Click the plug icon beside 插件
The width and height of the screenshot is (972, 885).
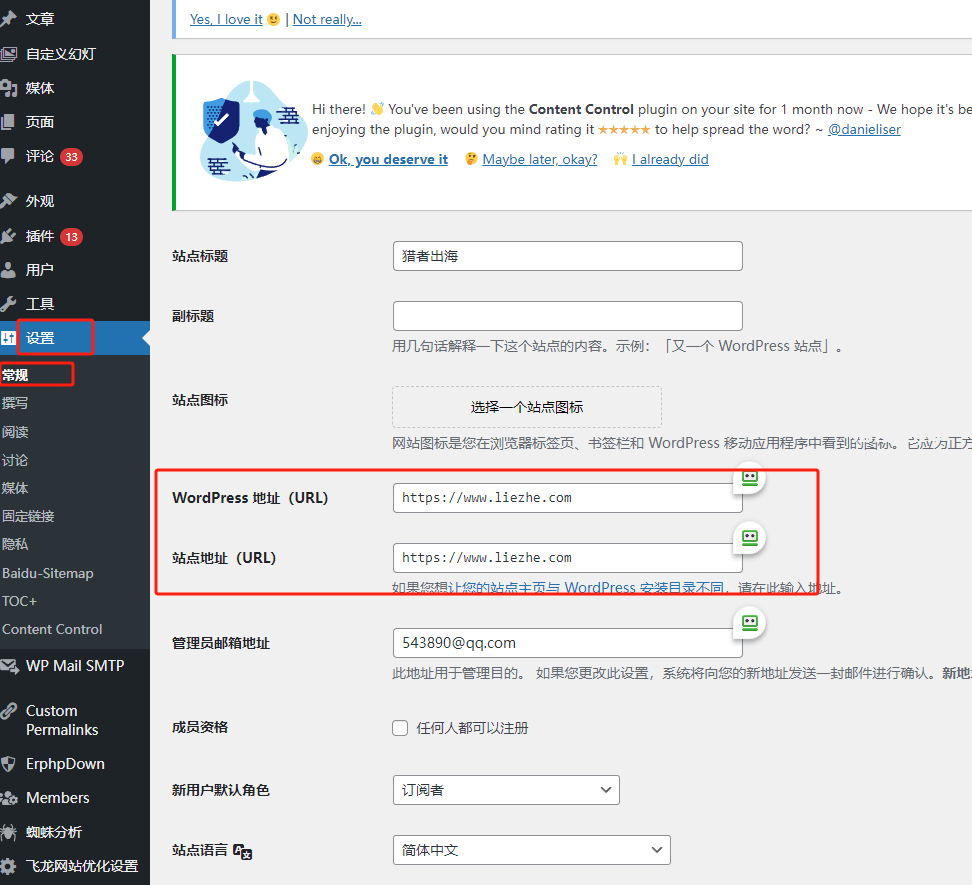[x=8, y=236]
